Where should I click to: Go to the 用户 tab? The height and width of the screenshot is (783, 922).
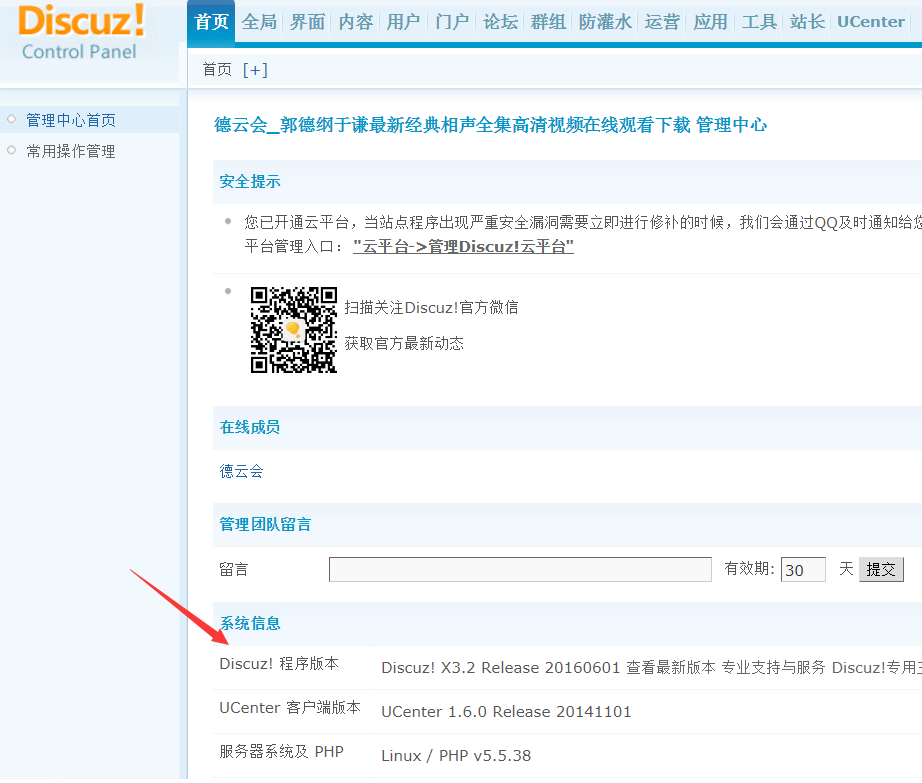coord(403,22)
